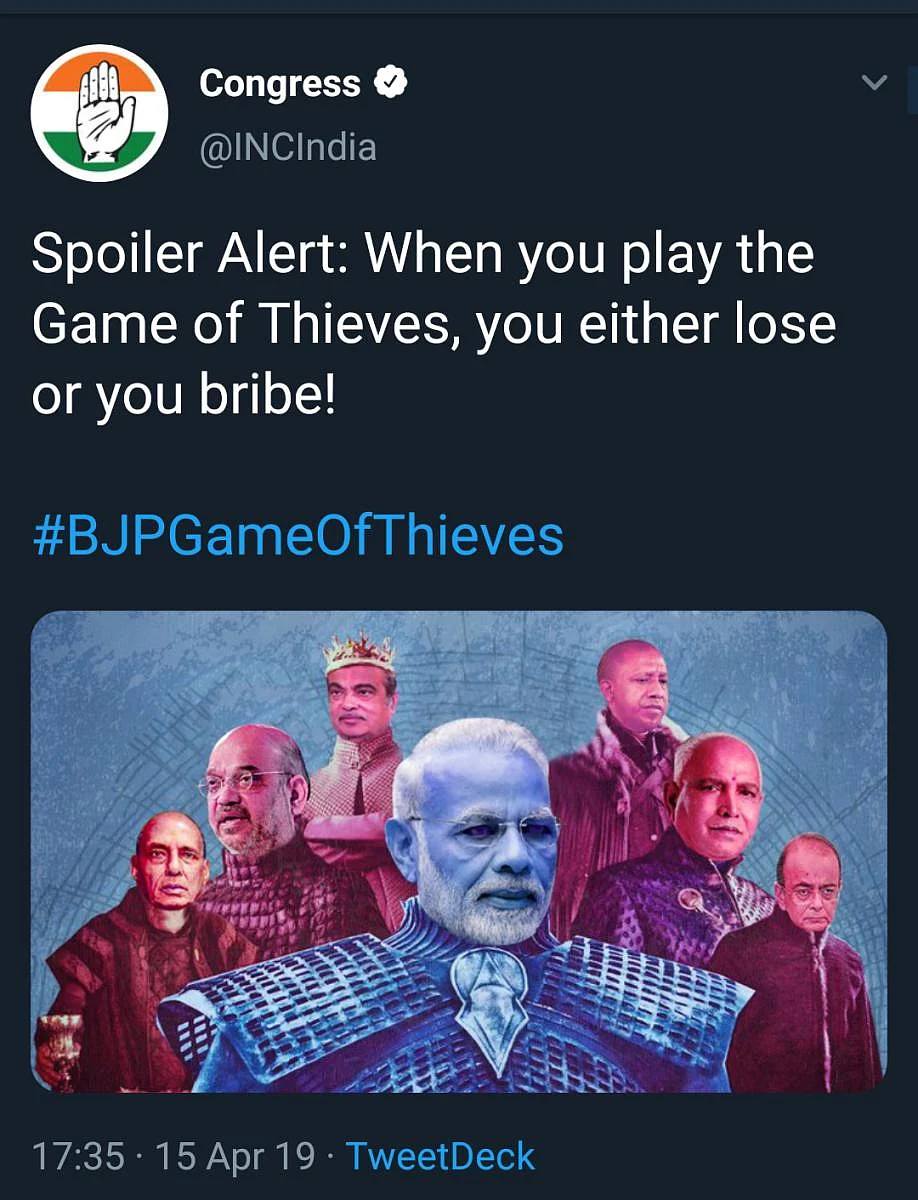Expand the tweet options chevron menu

[875, 83]
